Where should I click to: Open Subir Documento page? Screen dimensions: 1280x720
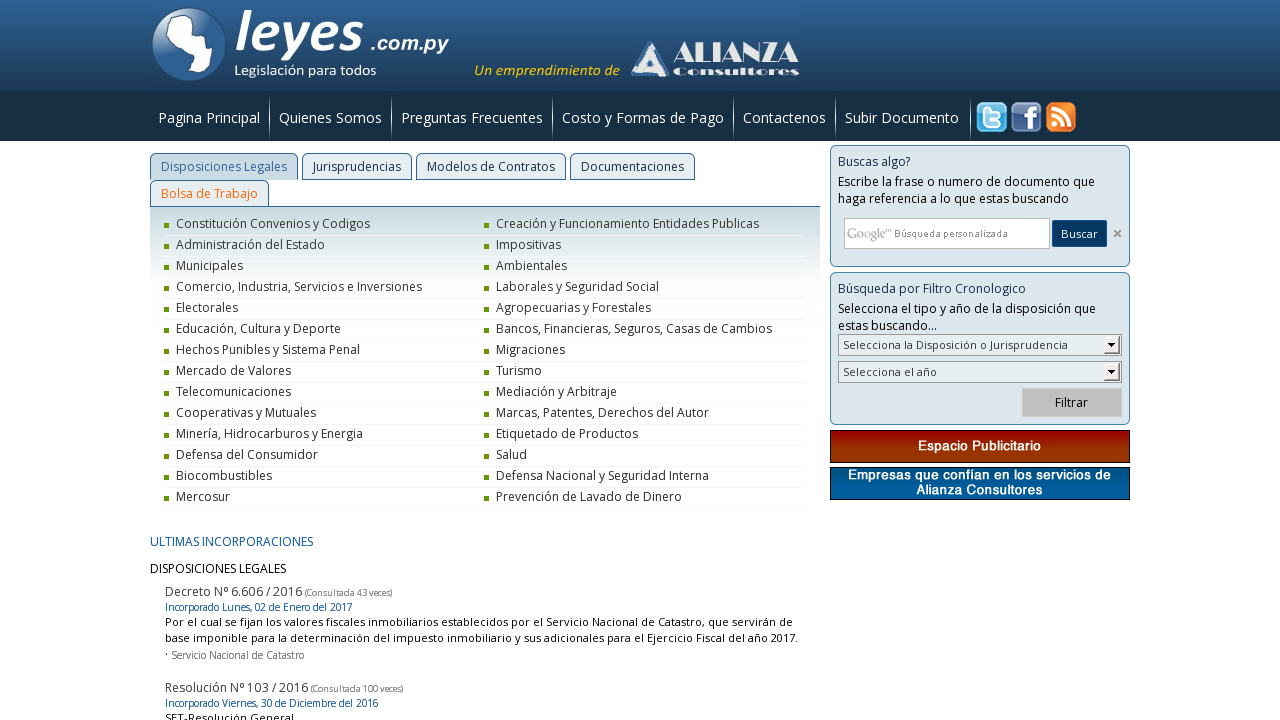click(x=902, y=118)
